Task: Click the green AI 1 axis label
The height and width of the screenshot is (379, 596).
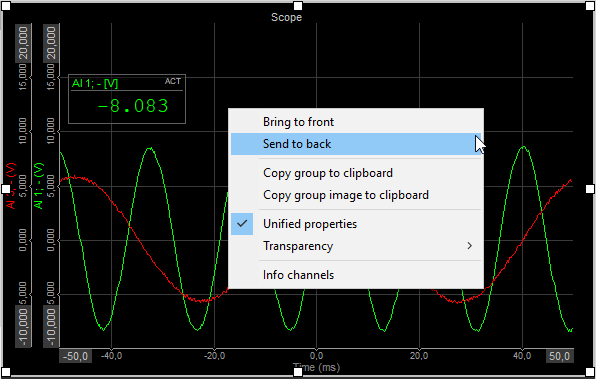Action: coord(39,186)
